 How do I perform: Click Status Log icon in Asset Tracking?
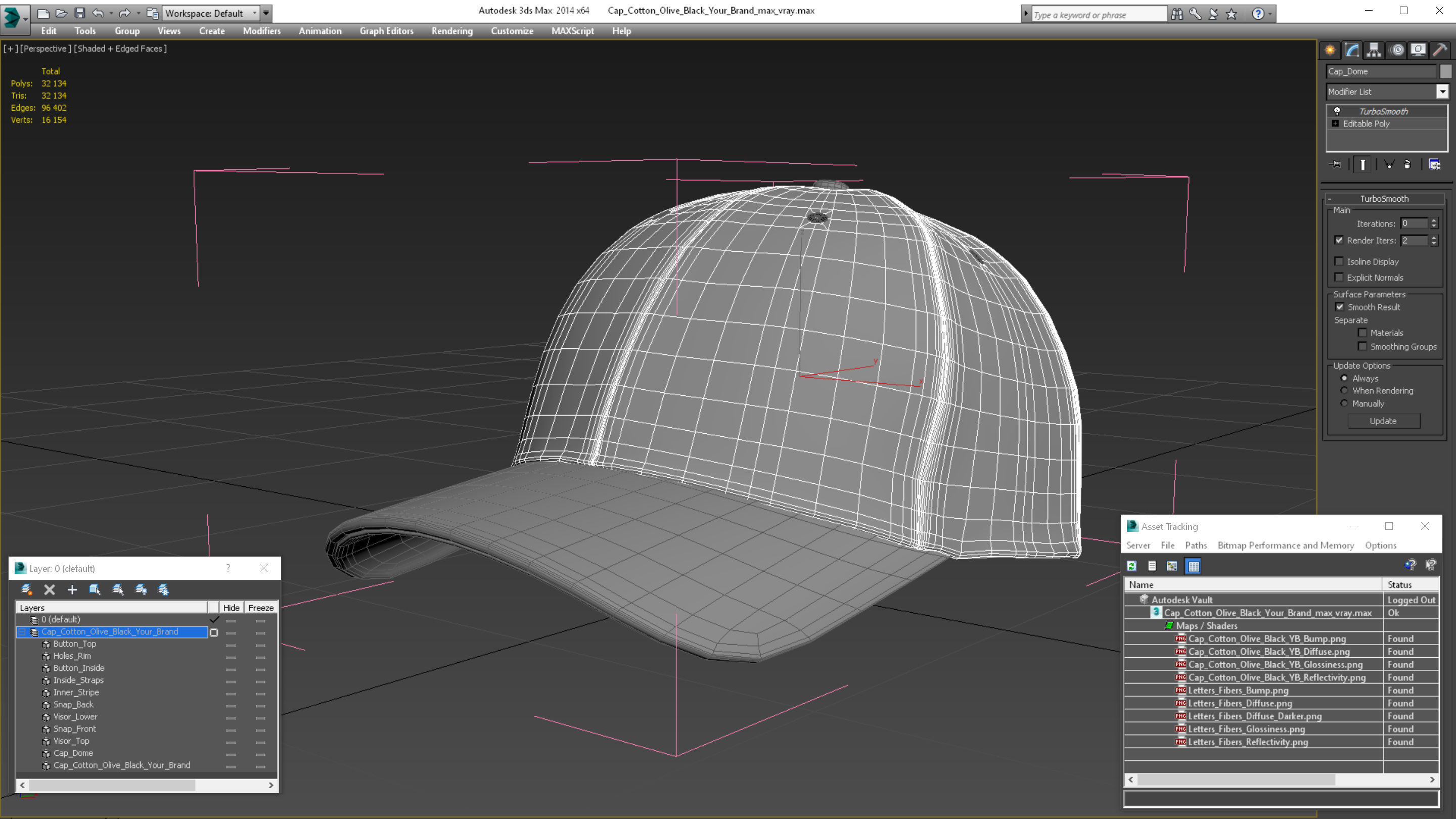click(x=1152, y=566)
